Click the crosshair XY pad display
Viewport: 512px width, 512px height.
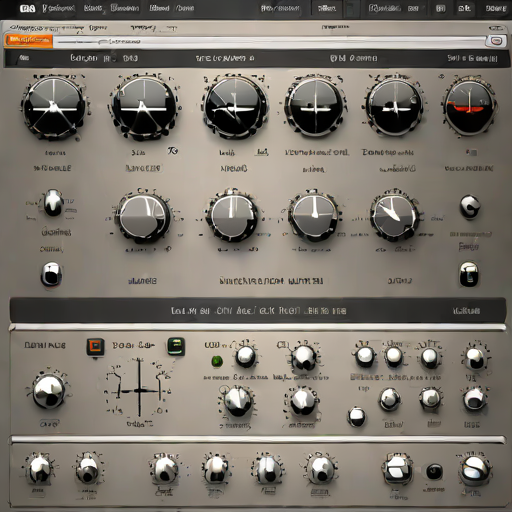pos(139,388)
